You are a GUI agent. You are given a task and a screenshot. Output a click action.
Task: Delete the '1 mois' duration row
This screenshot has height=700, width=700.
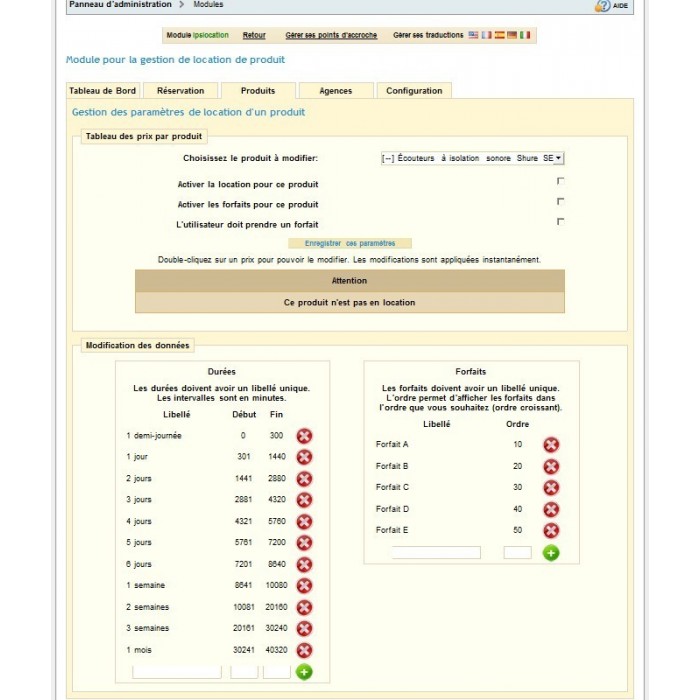point(304,650)
